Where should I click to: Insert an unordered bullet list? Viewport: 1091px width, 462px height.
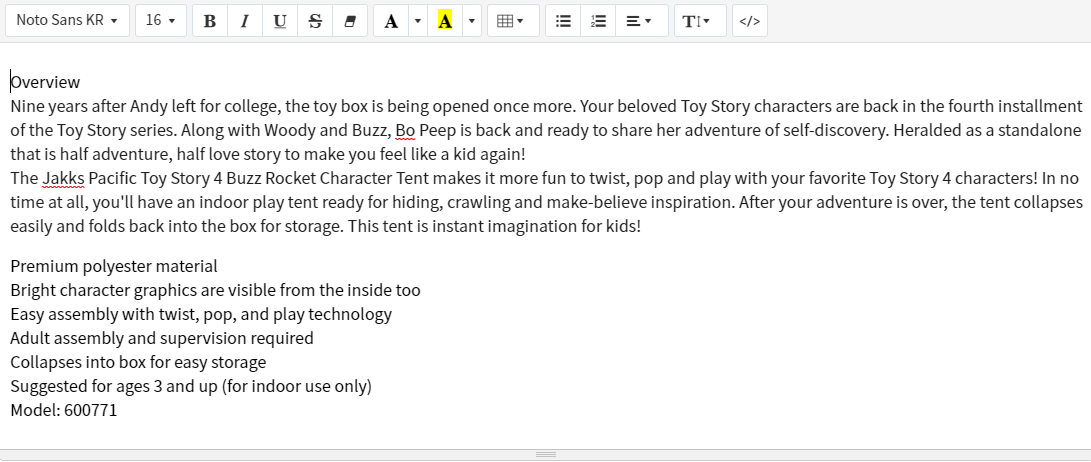pyautogui.click(x=563, y=20)
